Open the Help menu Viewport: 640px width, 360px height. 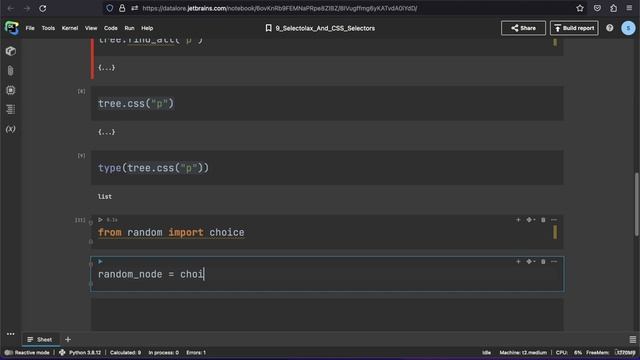tap(147, 28)
